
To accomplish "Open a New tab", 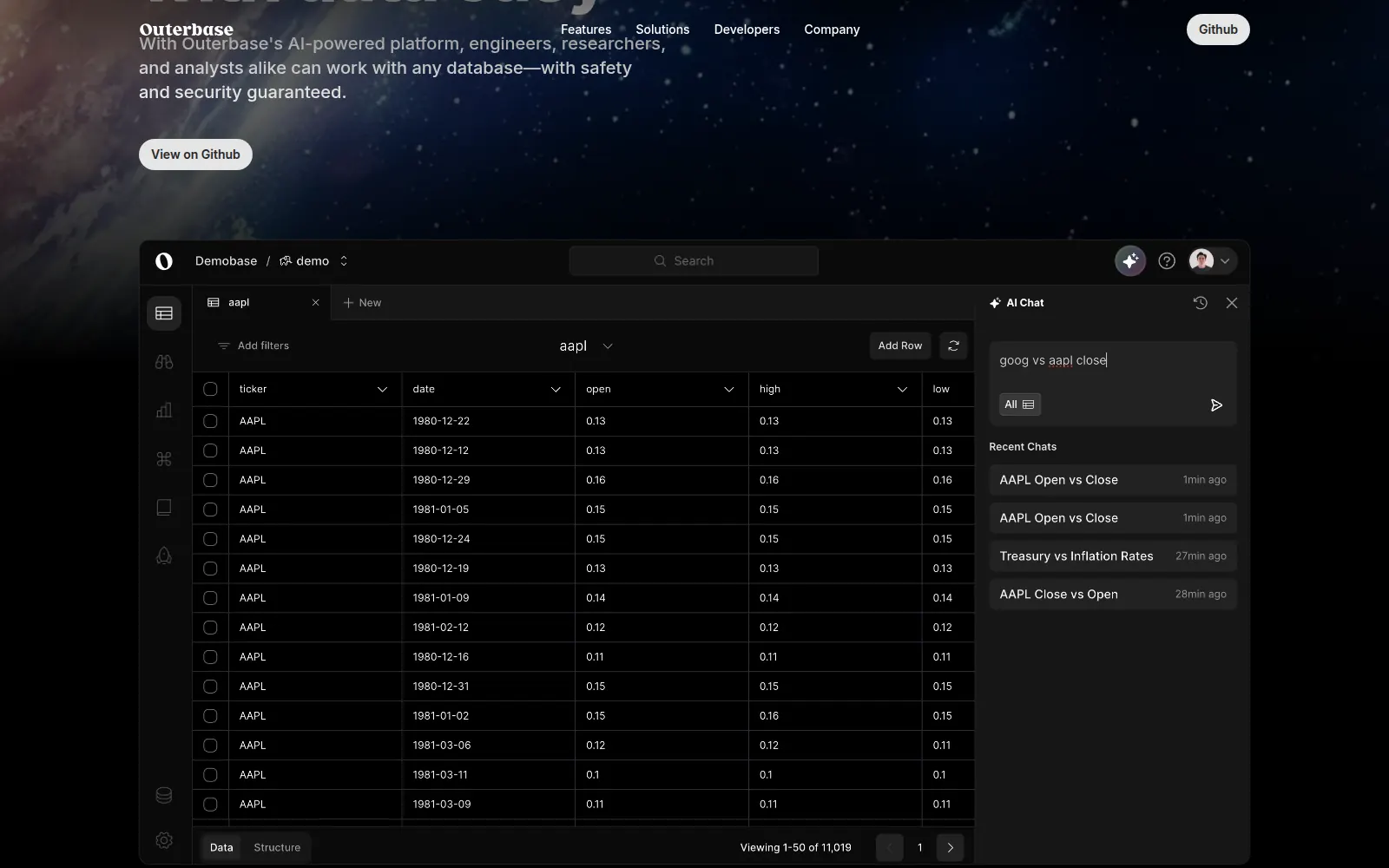I will 362,303.
